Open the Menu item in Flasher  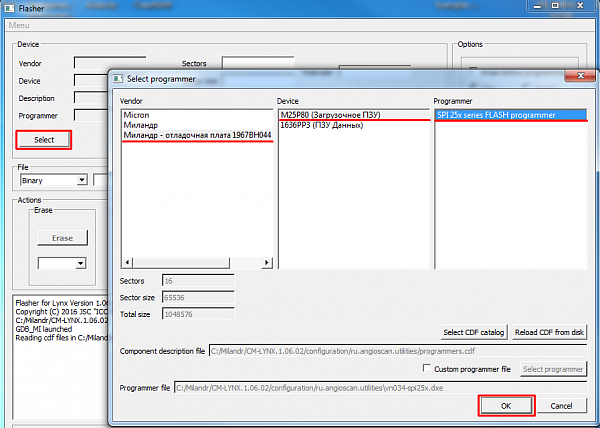(19, 25)
